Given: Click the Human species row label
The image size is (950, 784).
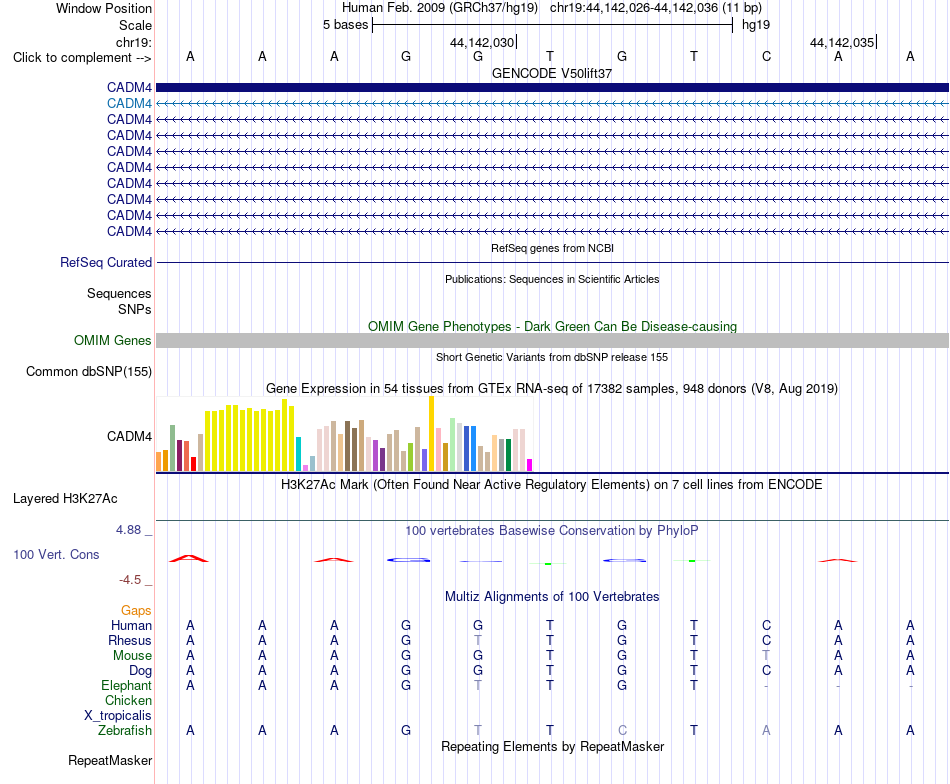Looking at the screenshot, I should tap(131, 625).
